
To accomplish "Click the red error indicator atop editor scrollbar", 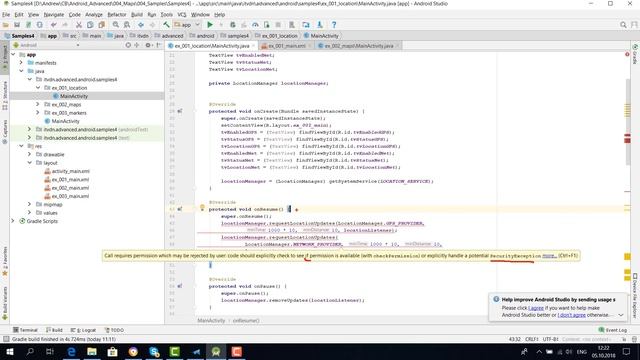I will click(627, 54).
